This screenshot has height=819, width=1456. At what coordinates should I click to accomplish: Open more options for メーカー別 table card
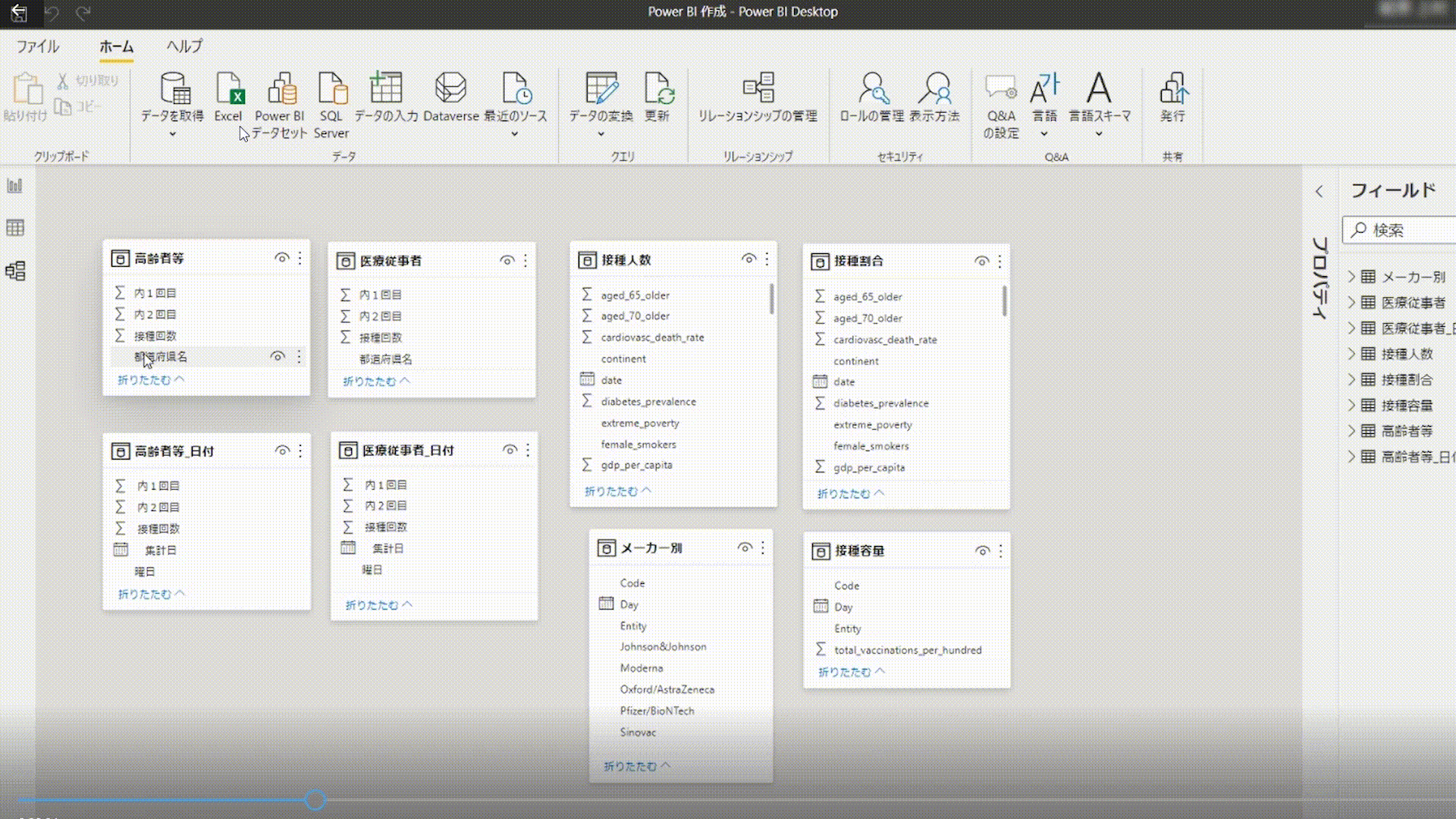click(x=763, y=548)
